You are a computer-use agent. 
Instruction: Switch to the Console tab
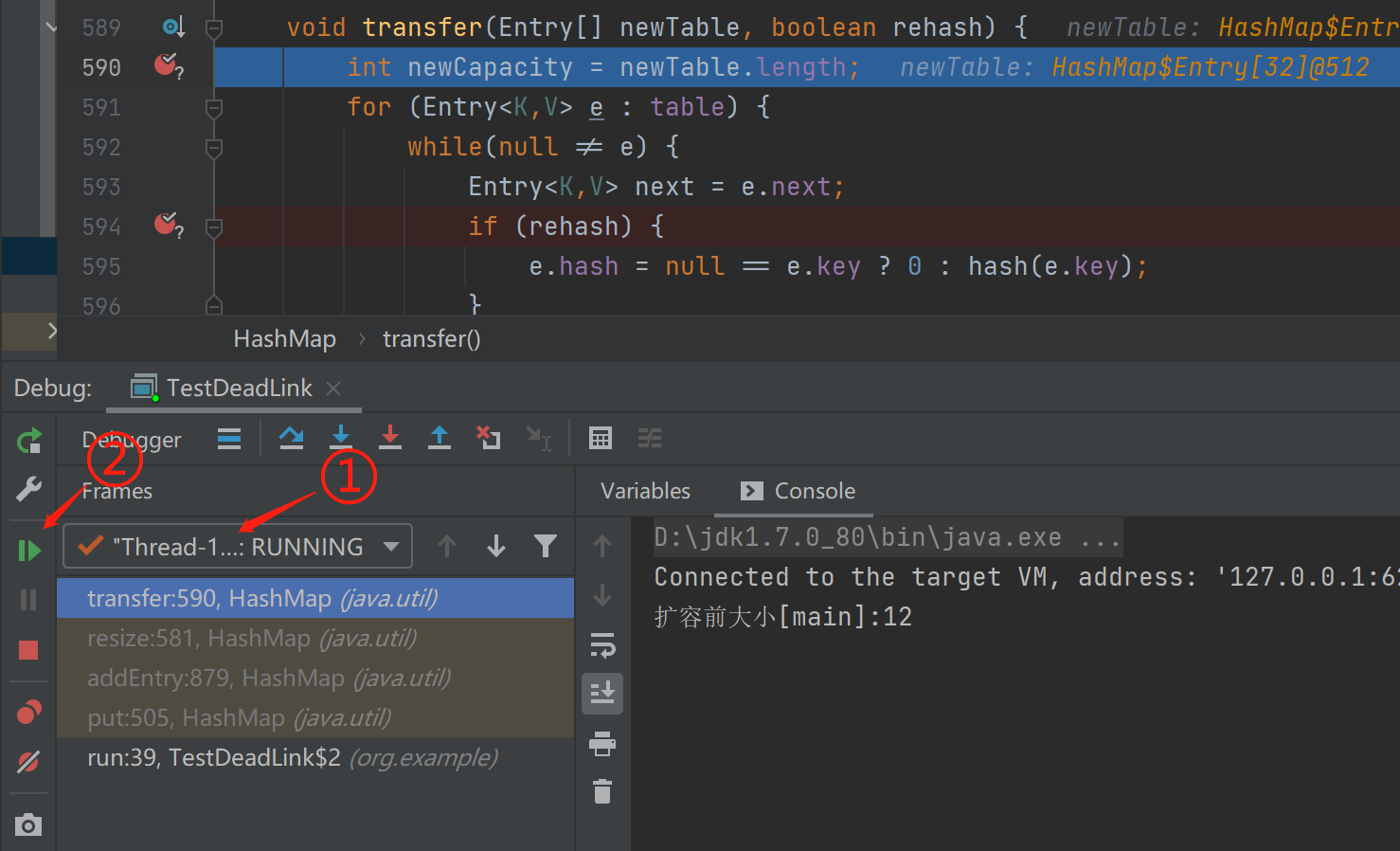[799, 491]
